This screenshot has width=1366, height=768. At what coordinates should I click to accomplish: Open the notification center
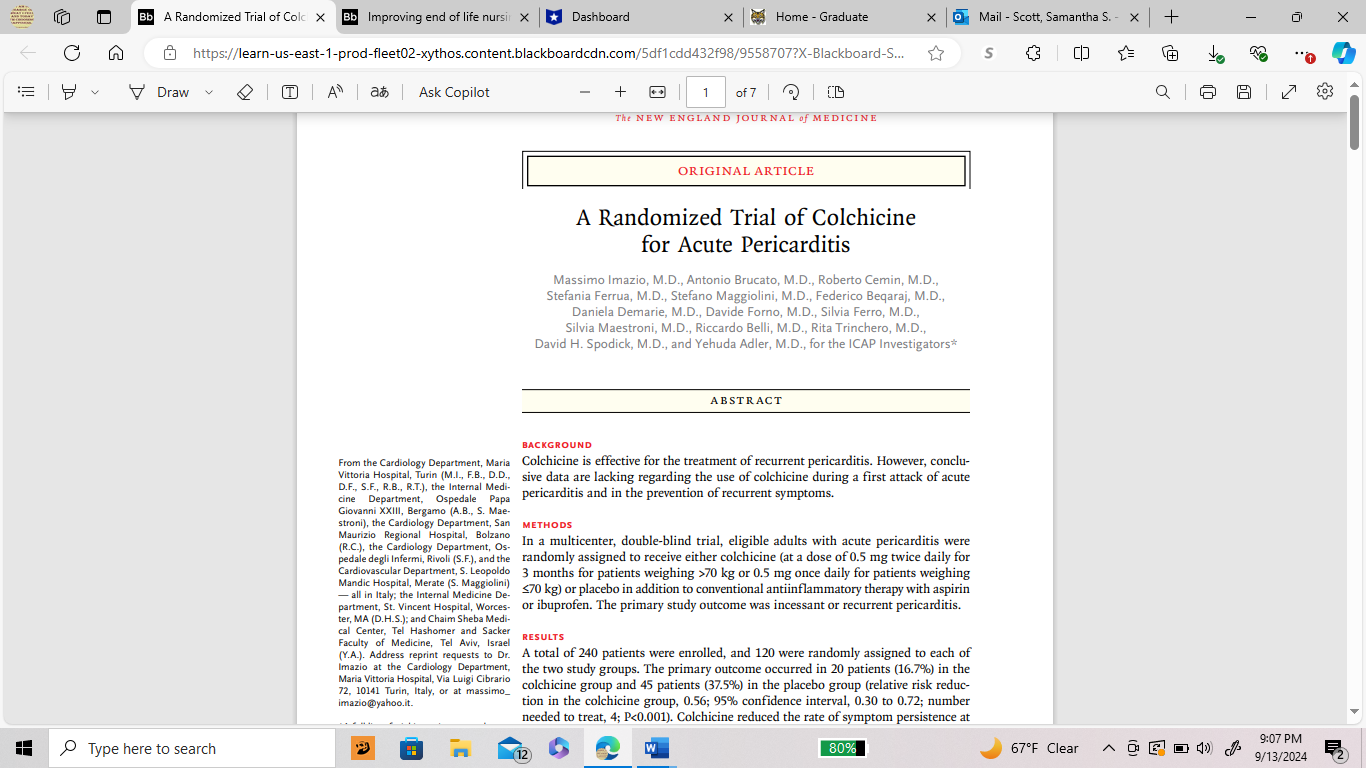click(x=1334, y=748)
